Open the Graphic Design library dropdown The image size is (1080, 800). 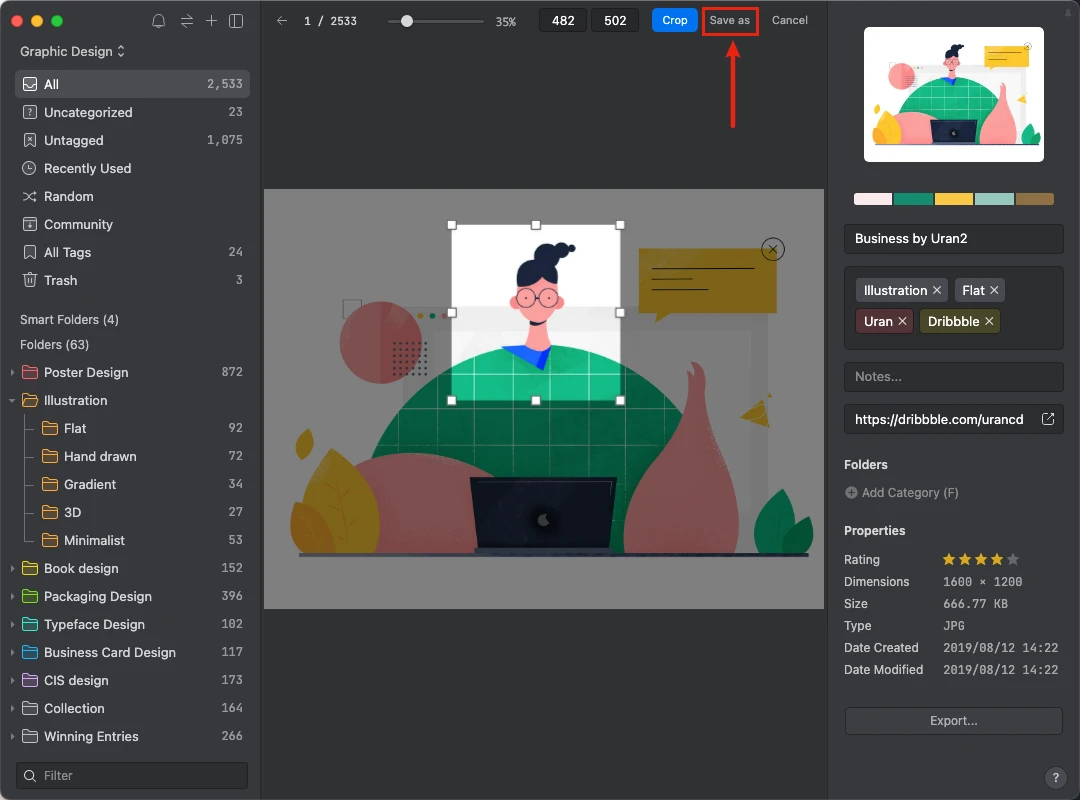coord(73,51)
